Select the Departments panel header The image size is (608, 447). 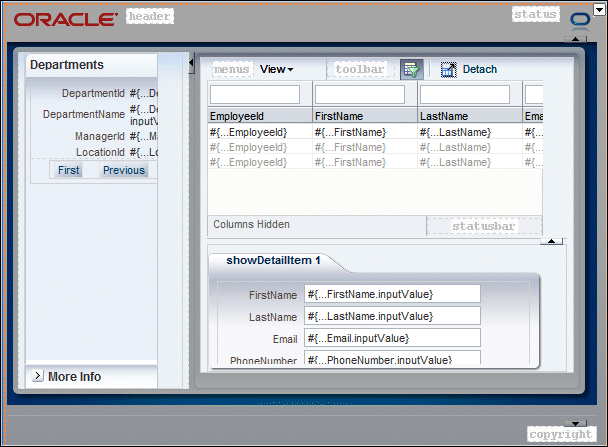click(x=92, y=65)
